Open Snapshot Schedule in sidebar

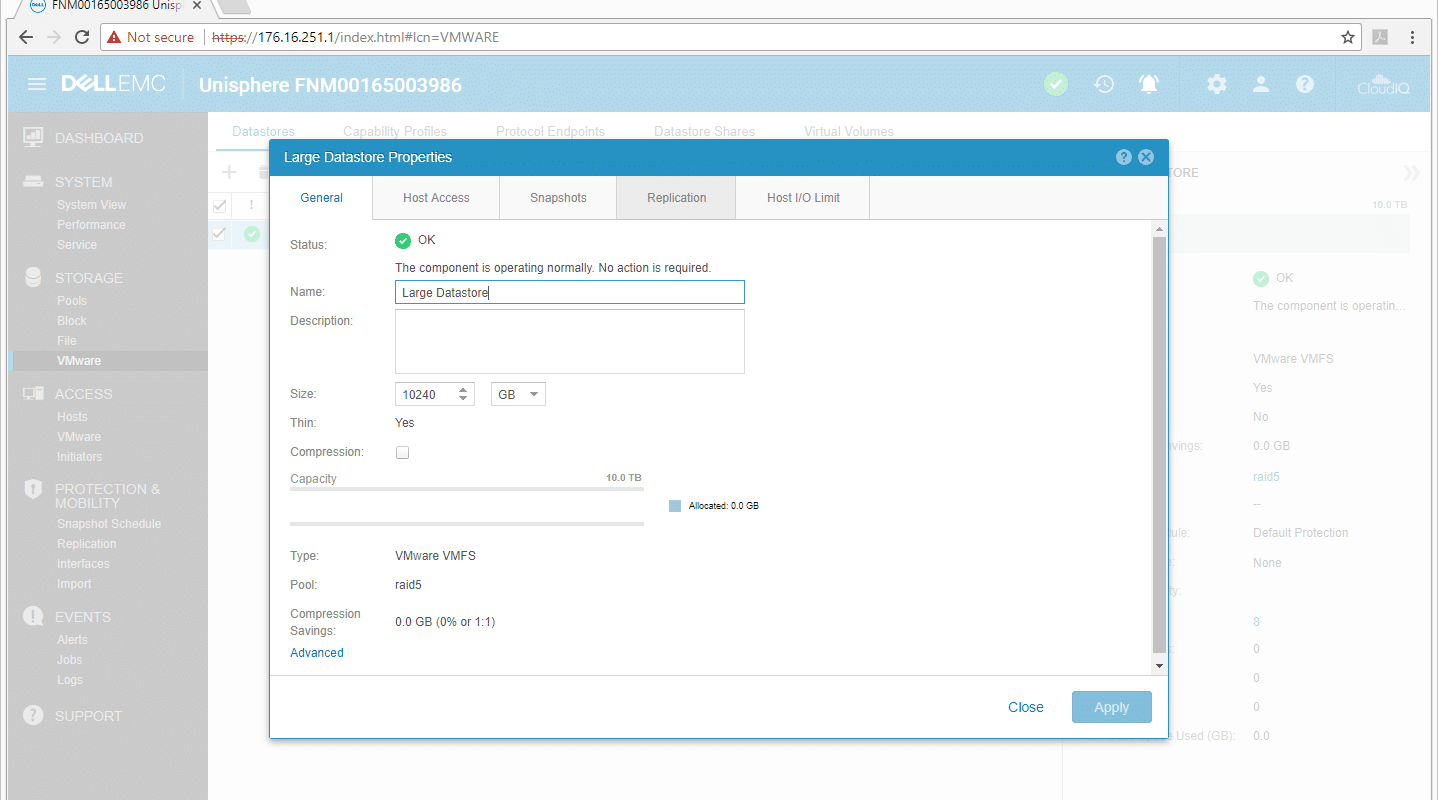(109, 524)
